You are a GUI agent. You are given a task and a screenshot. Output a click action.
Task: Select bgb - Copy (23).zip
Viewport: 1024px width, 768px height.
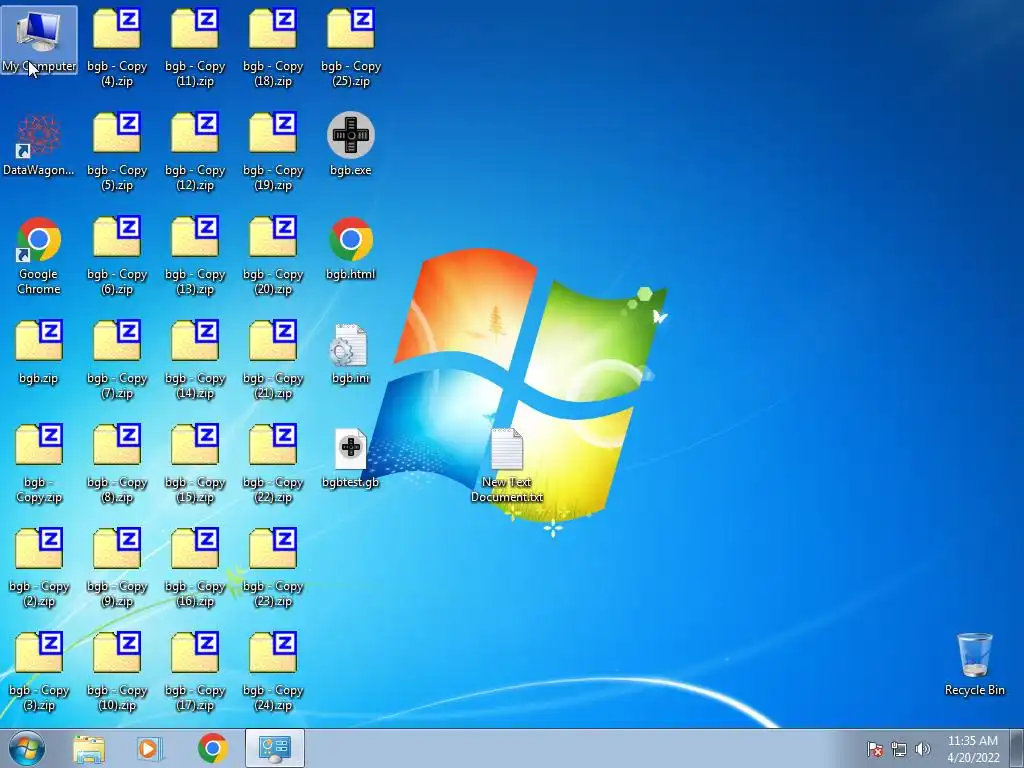(273, 568)
